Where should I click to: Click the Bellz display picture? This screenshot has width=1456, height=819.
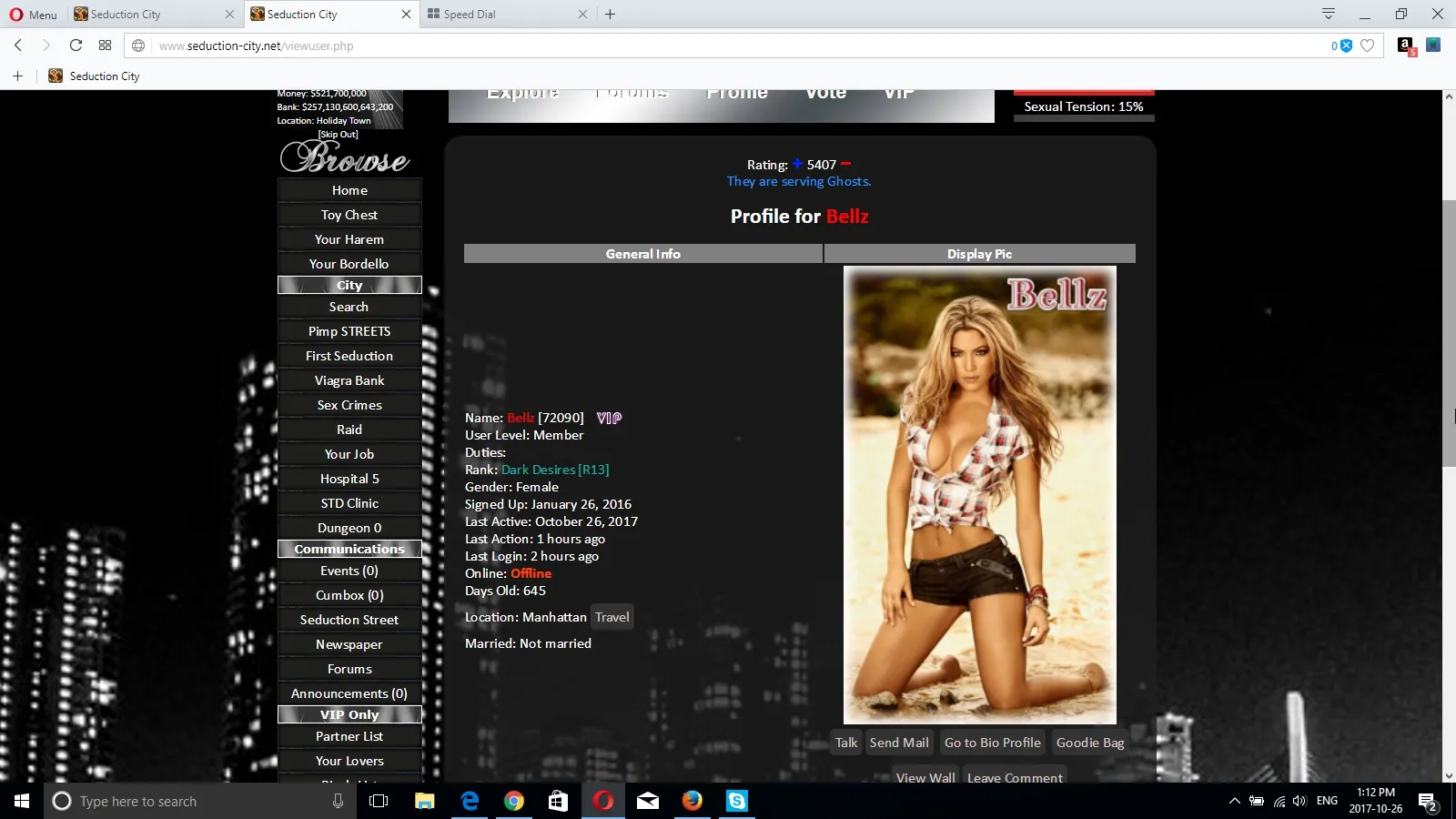tap(979, 495)
